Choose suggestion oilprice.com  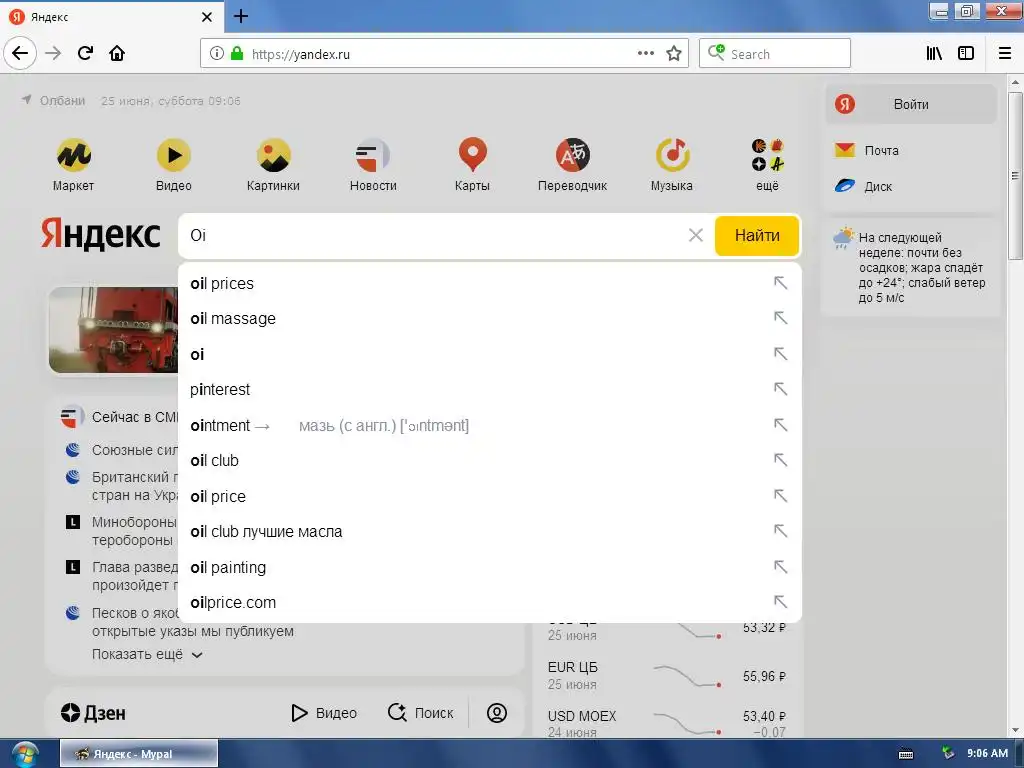tap(490, 603)
